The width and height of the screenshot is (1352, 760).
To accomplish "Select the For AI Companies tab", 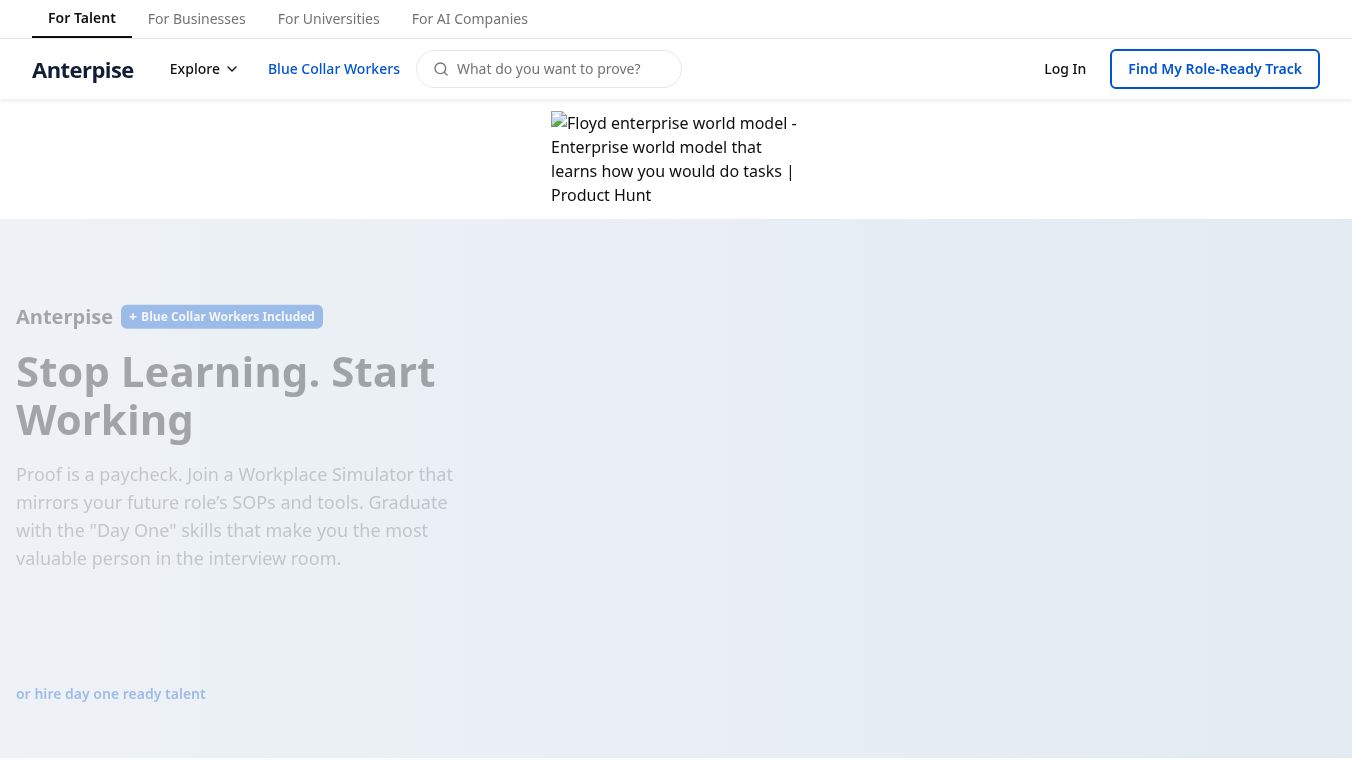I will point(470,19).
